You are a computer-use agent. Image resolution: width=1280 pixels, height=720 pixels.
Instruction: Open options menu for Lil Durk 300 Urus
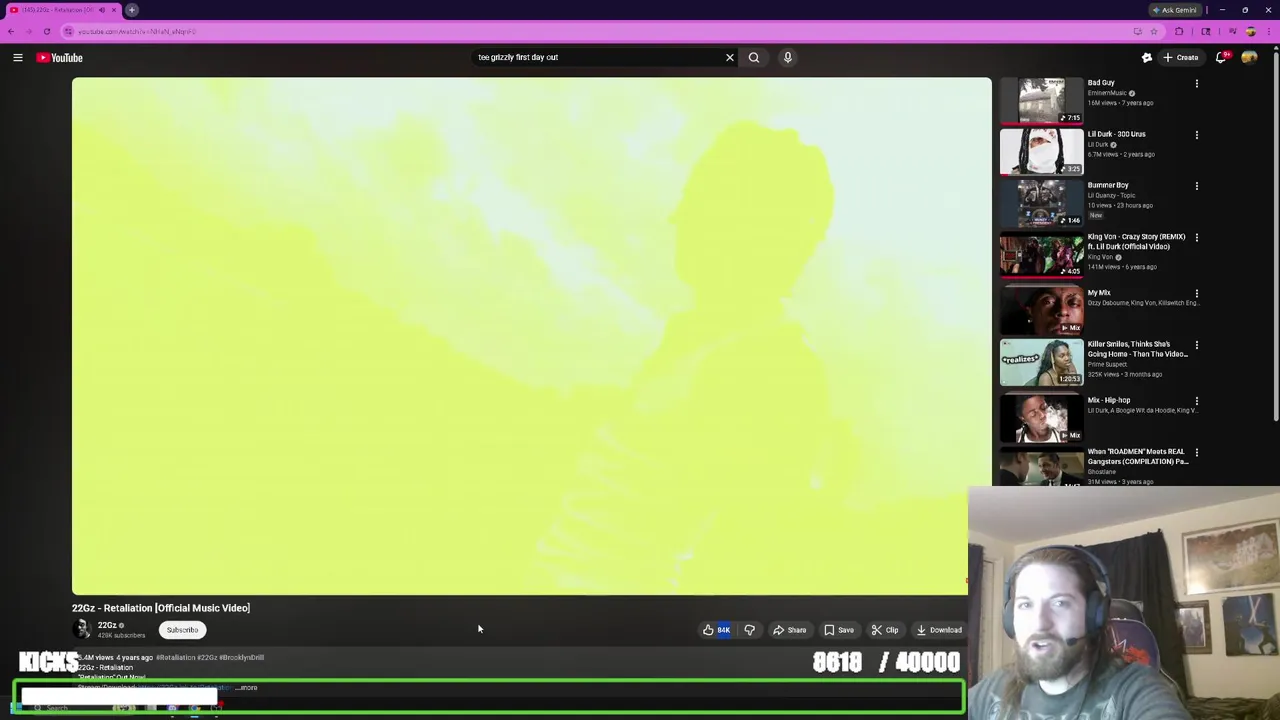tap(1196, 135)
